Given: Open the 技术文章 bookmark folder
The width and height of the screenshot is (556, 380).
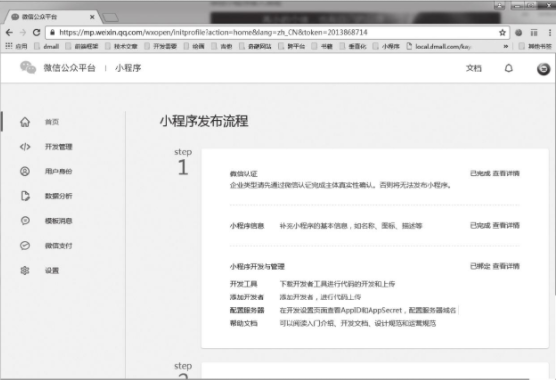Looking at the screenshot, I should coord(121,46).
